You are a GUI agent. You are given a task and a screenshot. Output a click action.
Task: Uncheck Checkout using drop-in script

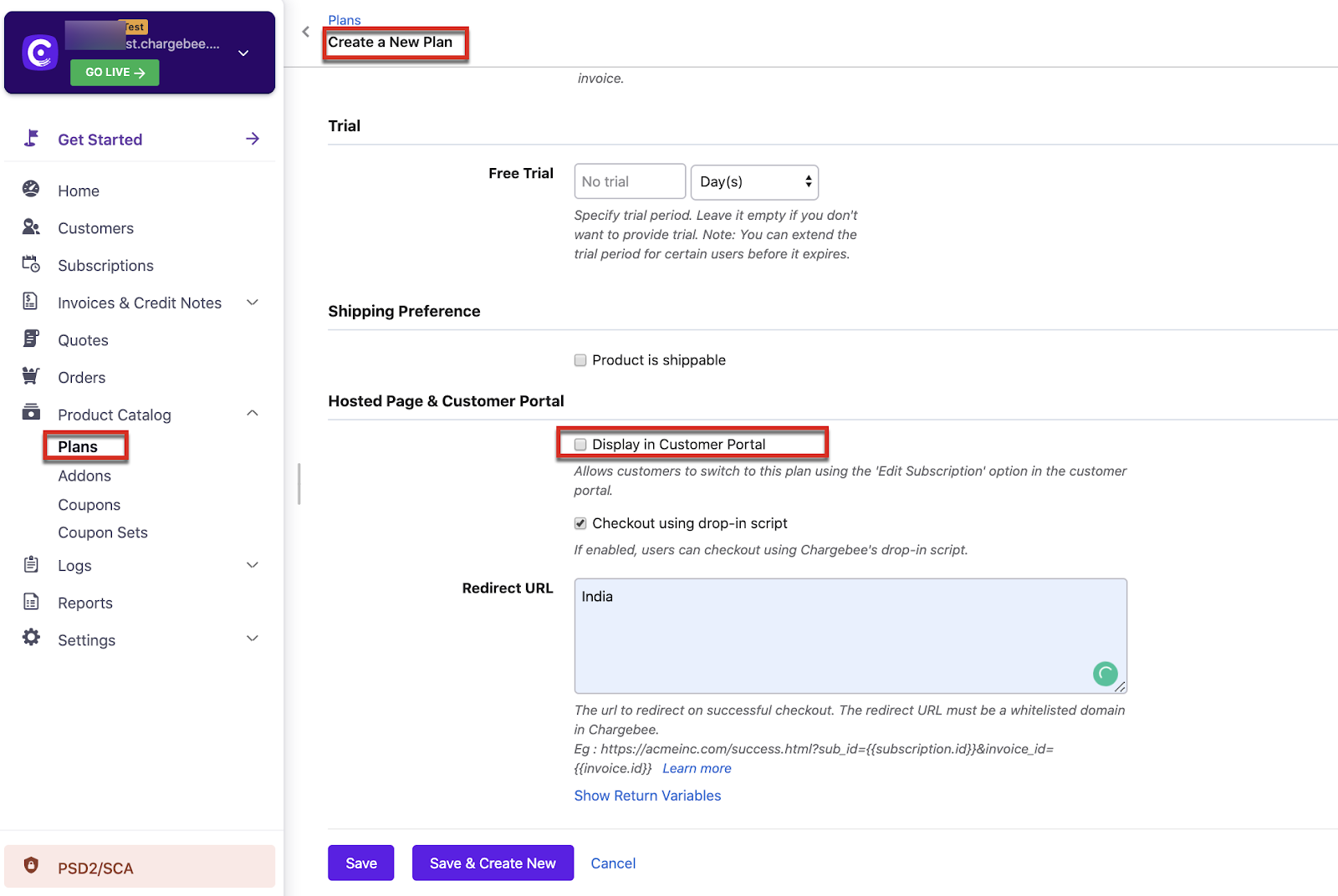pos(580,523)
